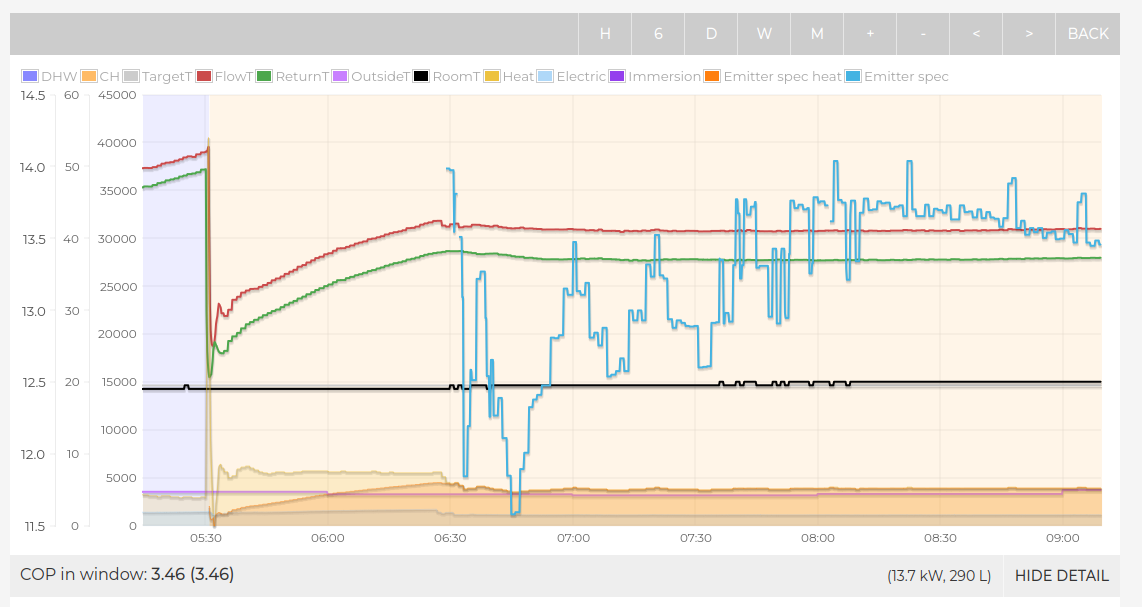Set time window to Hour (H)
This screenshot has width=1142, height=607.
click(x=605, y=34)
